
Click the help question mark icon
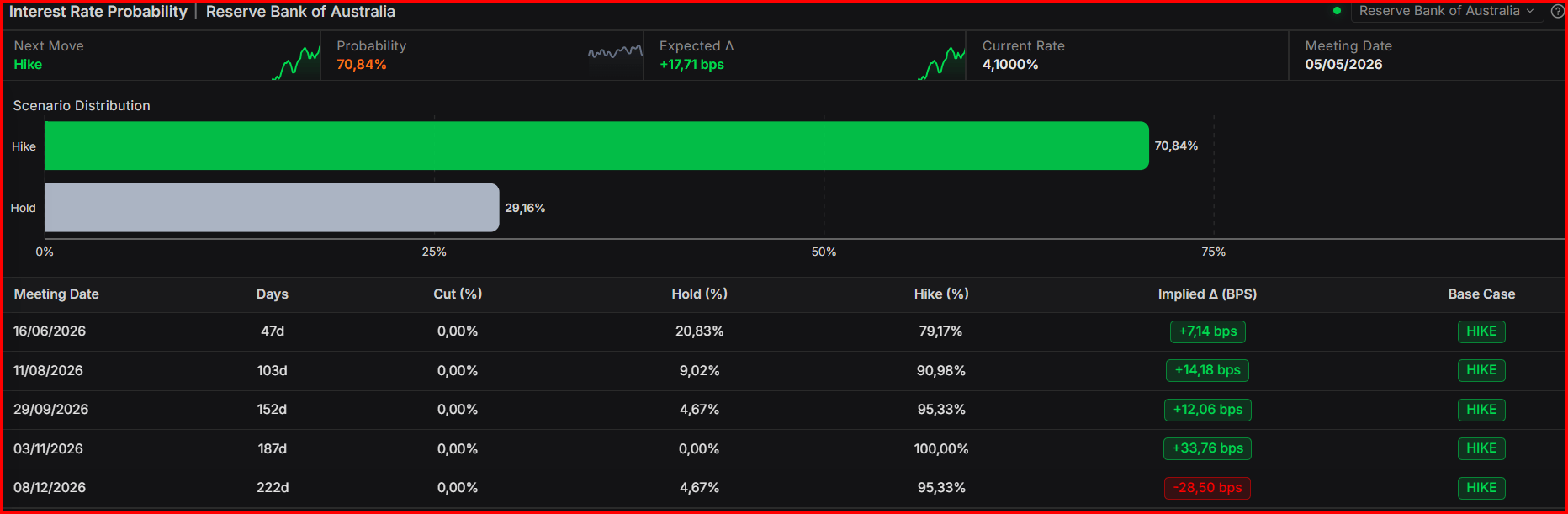(1557, 12)
